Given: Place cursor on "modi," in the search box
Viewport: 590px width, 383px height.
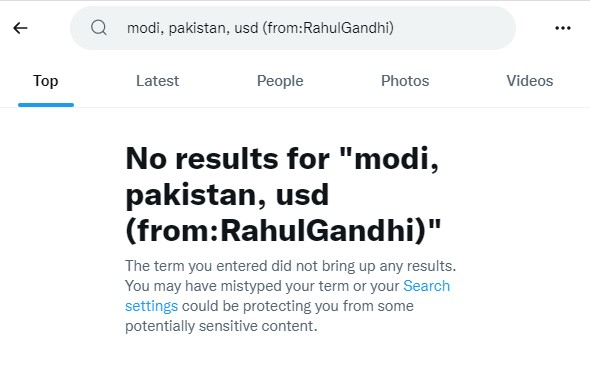Looking at the screenshot, I should click(145, 28).
